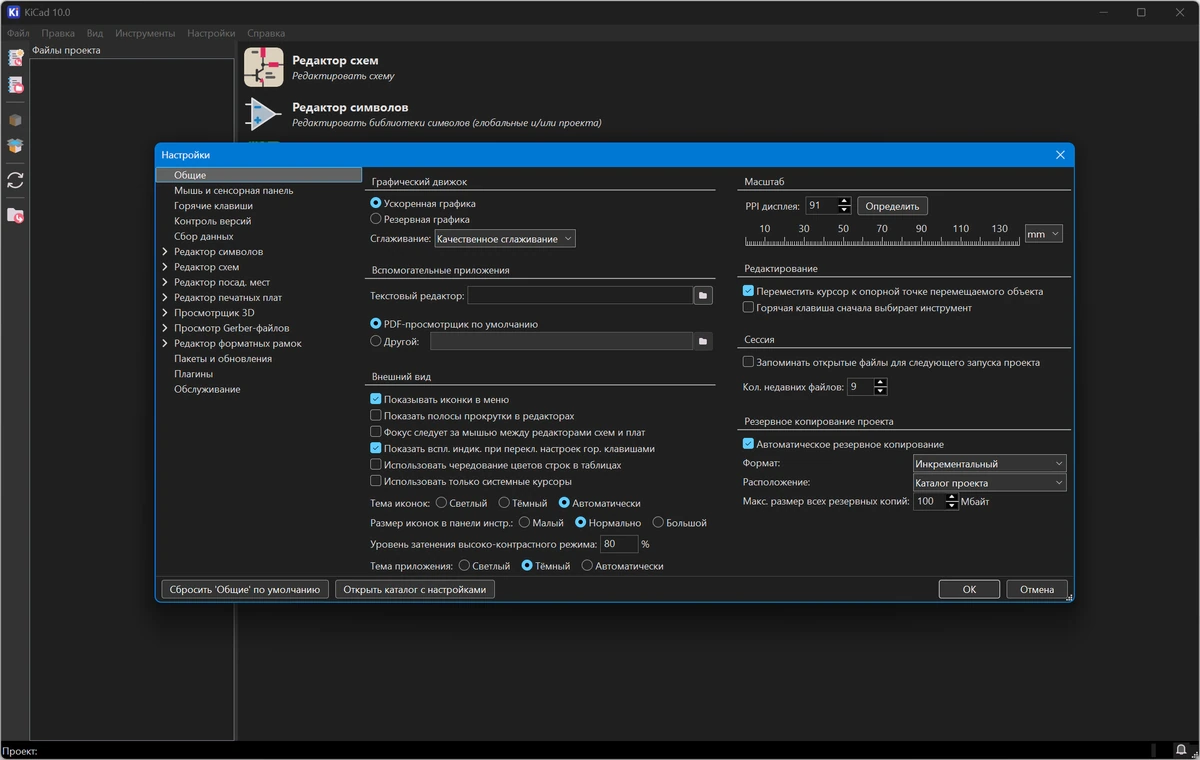Toggle Переместить курсор к опорной точке checkbox
This screenshot has width=1200, height=760.
click(x=749, y=292)
